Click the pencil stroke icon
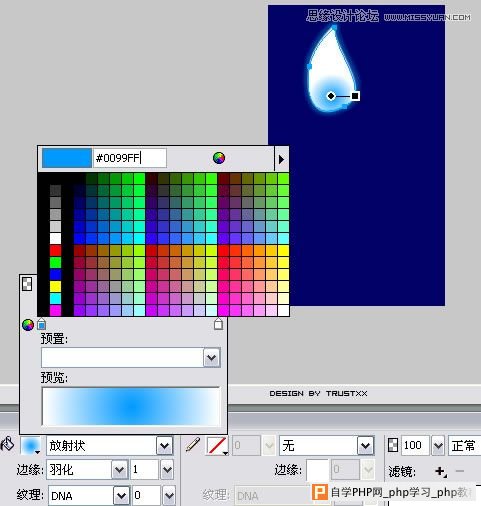 tap(193, 445)
